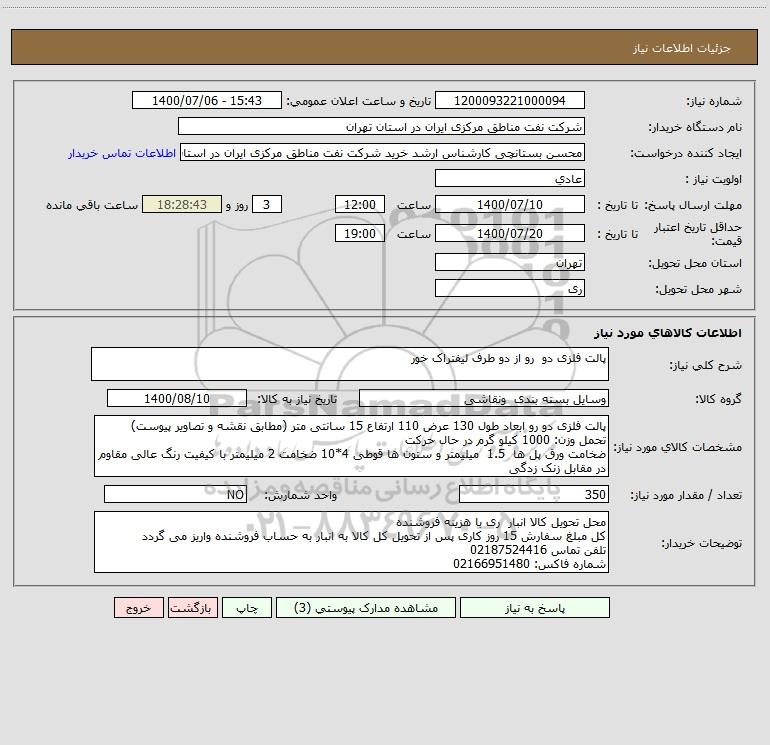Click the بازگشت back button
The width and height of the screenshot is (770, 745).
192,608
